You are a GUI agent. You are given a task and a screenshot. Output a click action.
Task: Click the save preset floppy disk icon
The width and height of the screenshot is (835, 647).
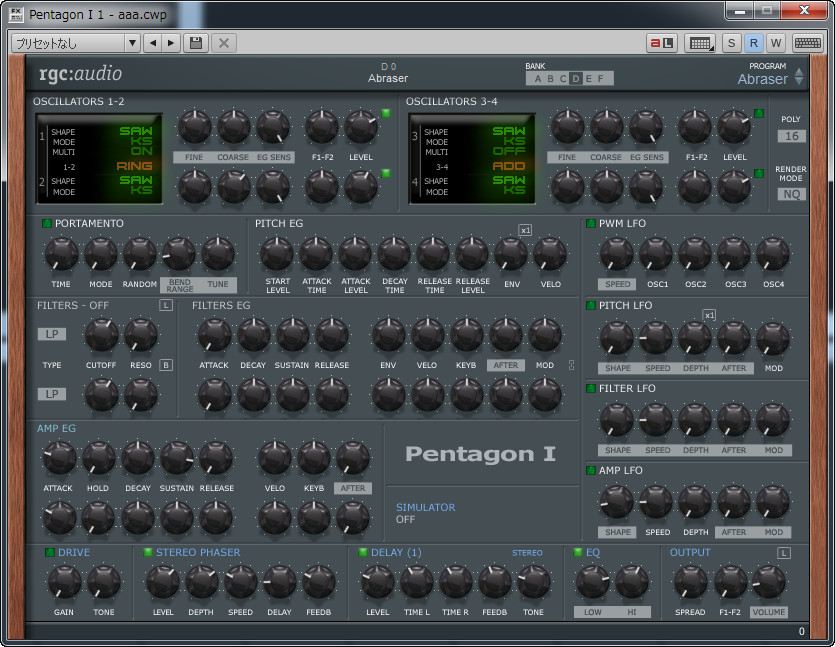pos(196,43)
